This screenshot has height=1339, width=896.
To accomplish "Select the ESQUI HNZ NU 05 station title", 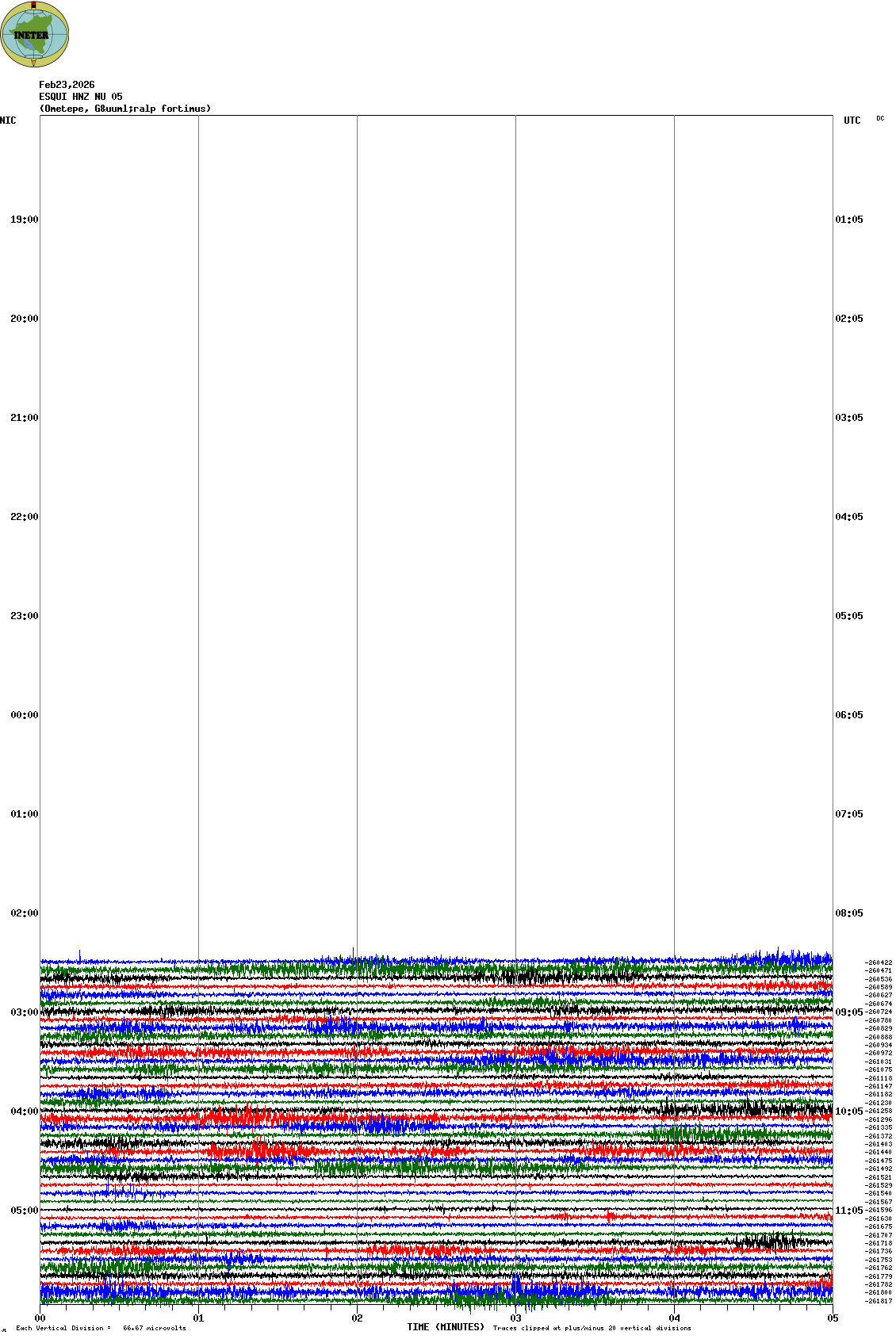I will (x=81, y=97).
